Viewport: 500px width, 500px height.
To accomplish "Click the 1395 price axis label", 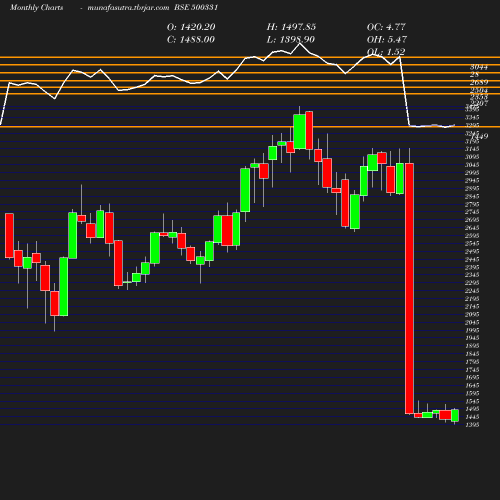I will click(472, 425).
